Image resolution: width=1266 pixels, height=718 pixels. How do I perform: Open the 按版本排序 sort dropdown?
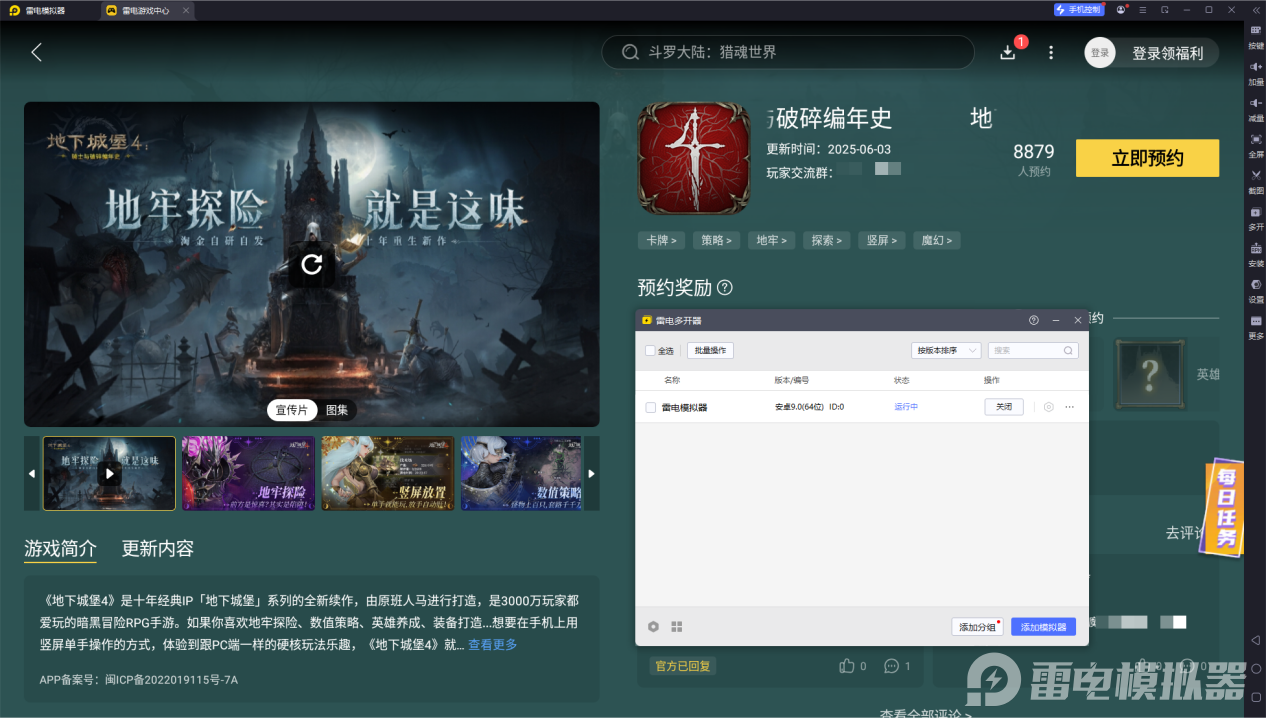tap(944, 350)
